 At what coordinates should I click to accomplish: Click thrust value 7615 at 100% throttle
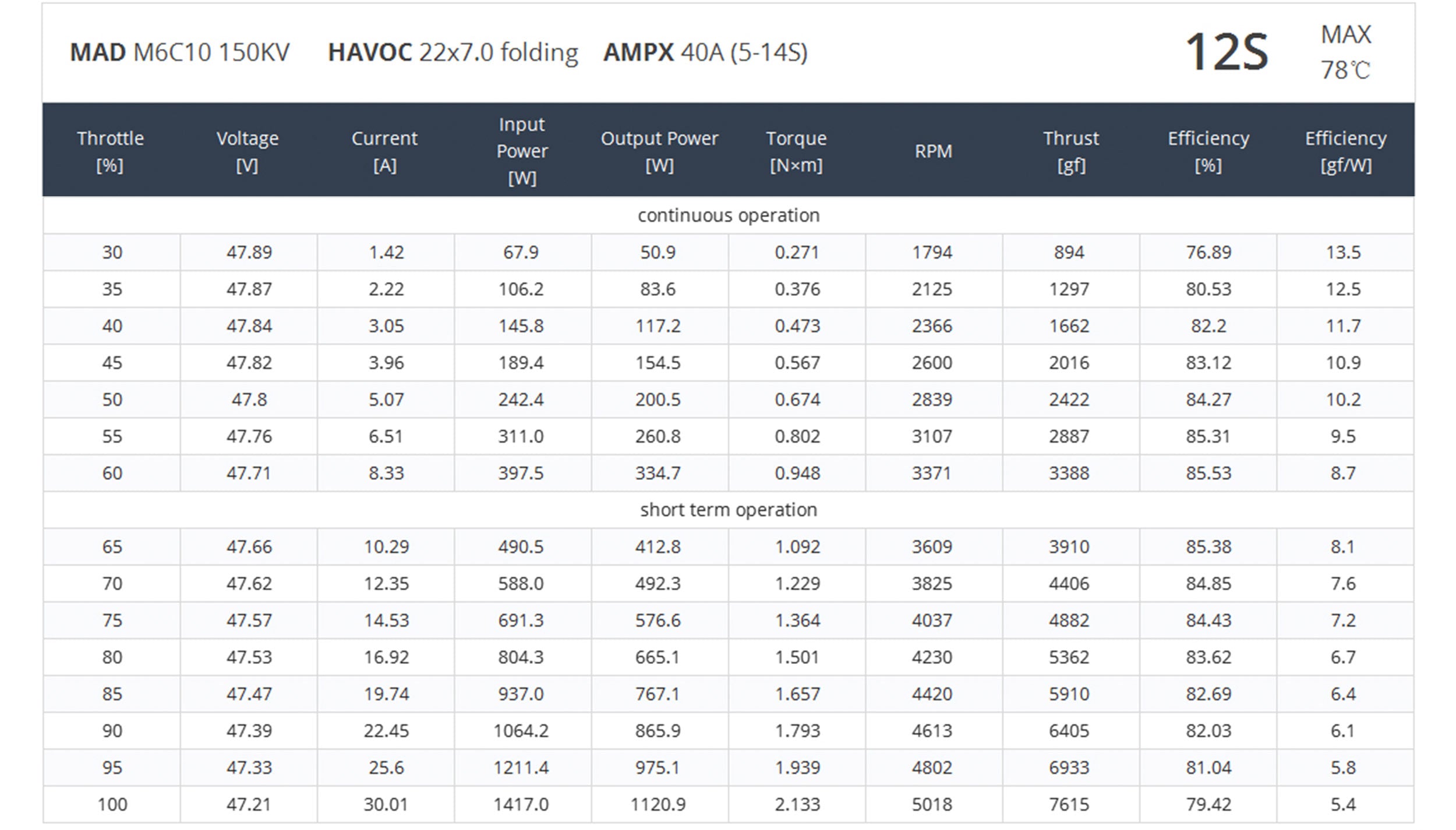pyautogui.click(x=1069, y=804)
